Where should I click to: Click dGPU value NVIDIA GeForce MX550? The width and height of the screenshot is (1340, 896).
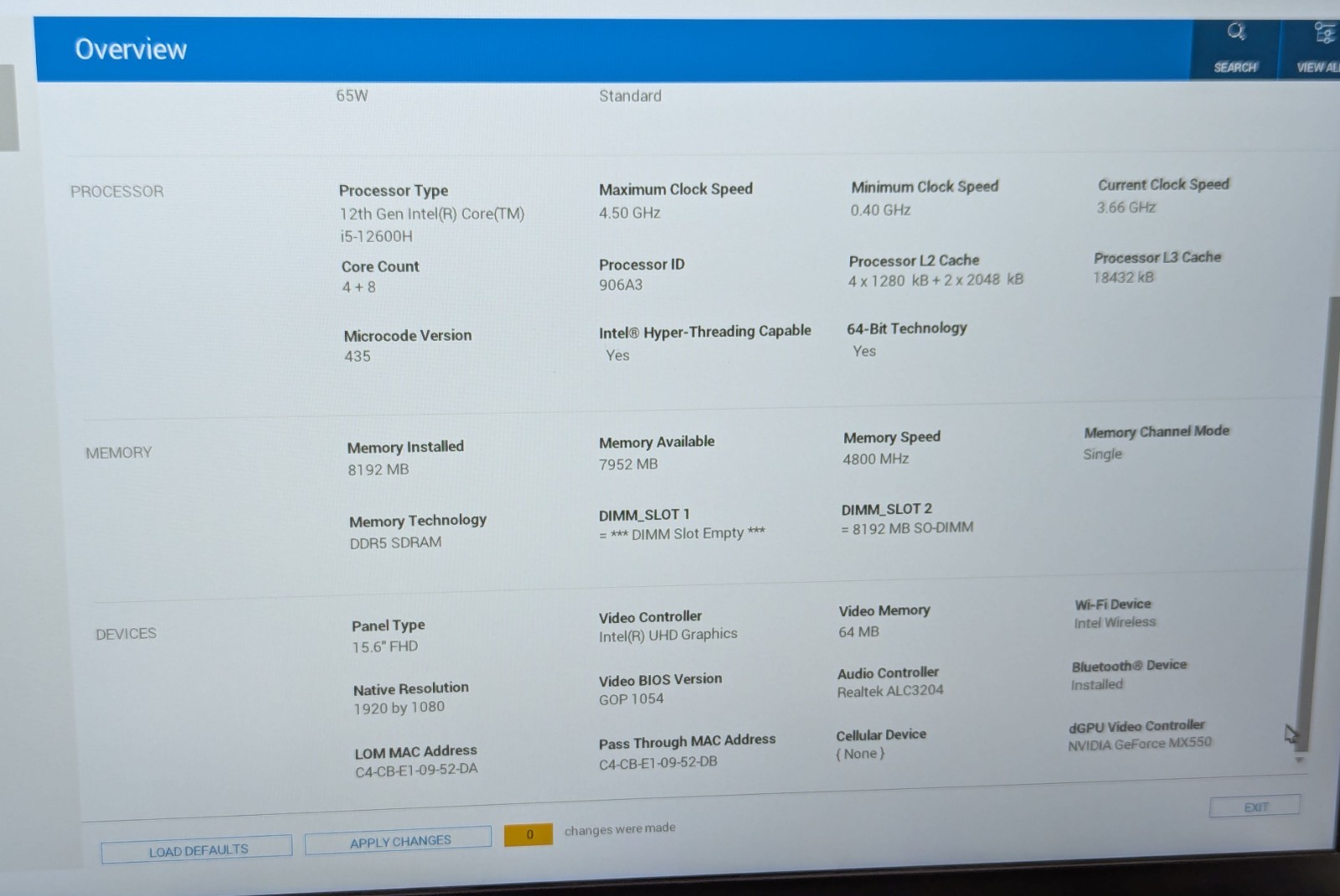click(x=1139, y=744)
